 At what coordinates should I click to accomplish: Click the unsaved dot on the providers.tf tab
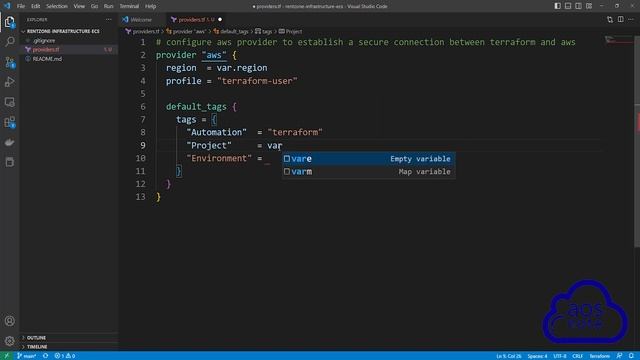220,20
